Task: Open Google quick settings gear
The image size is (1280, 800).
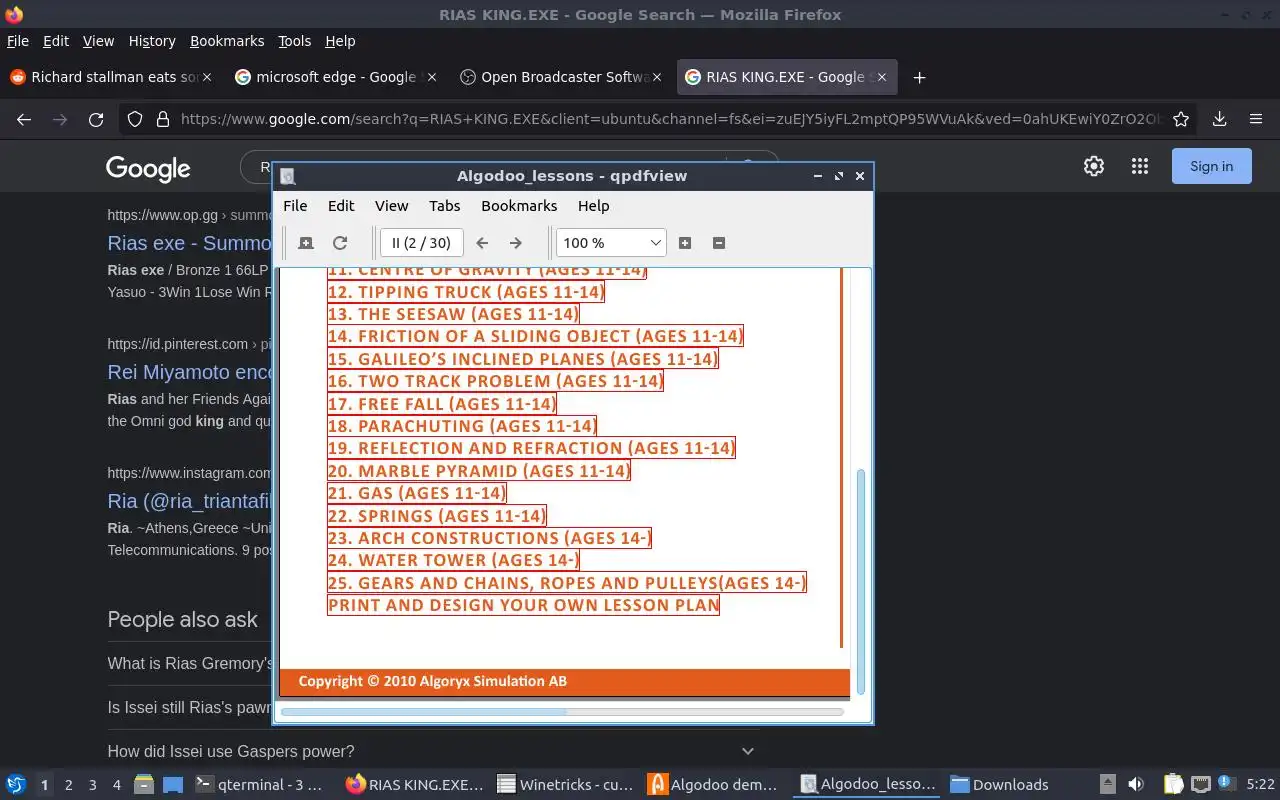Action: [x=1094, y=166]
